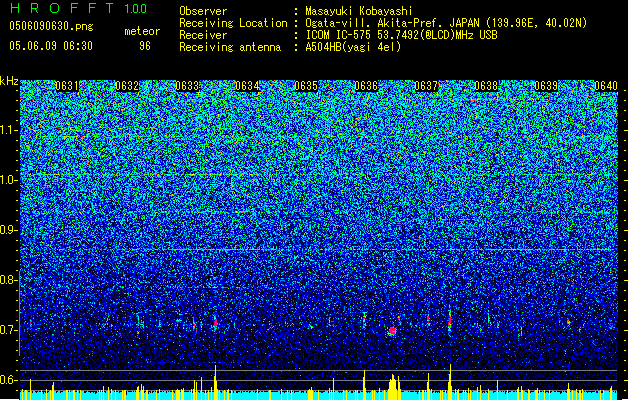Select the A504HB(yagi 4el) antenna text
The image size is (629, 400).
click(x=353, y=47)
